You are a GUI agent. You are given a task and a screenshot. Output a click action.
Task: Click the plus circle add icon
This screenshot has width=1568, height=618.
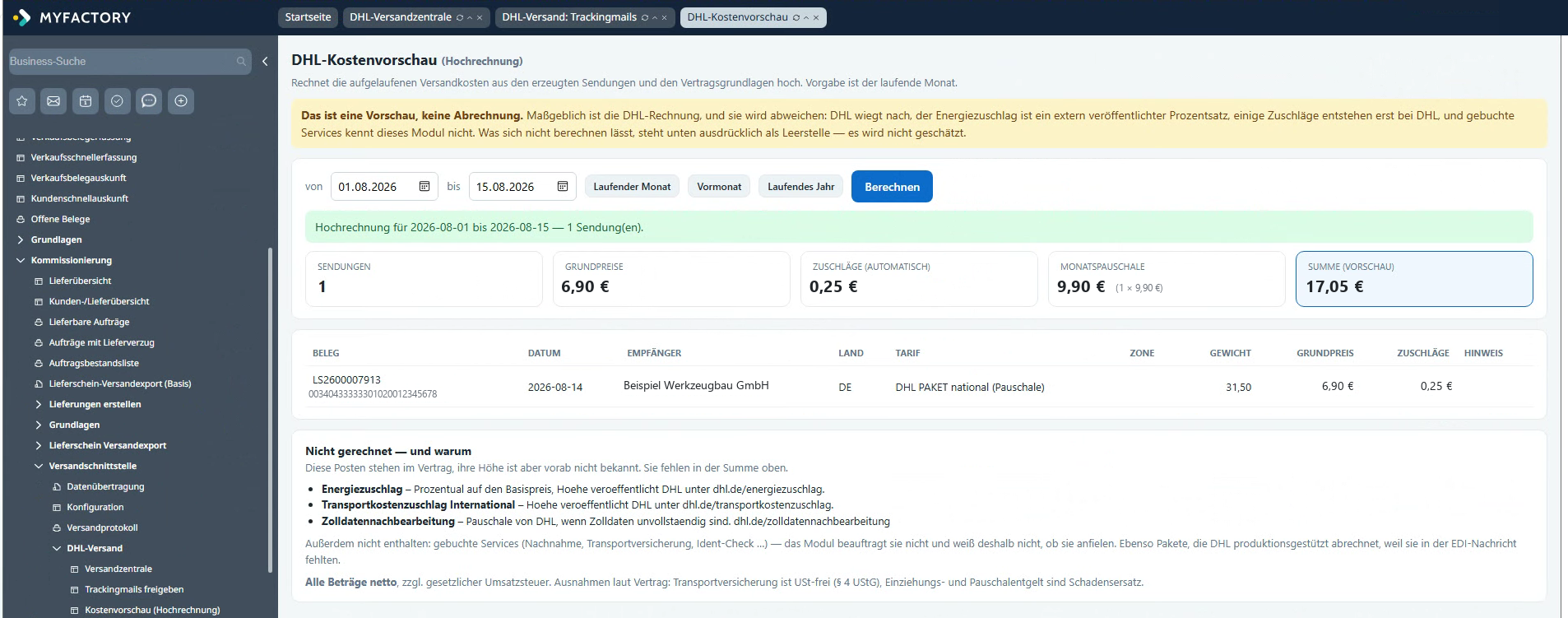point(181,101)
